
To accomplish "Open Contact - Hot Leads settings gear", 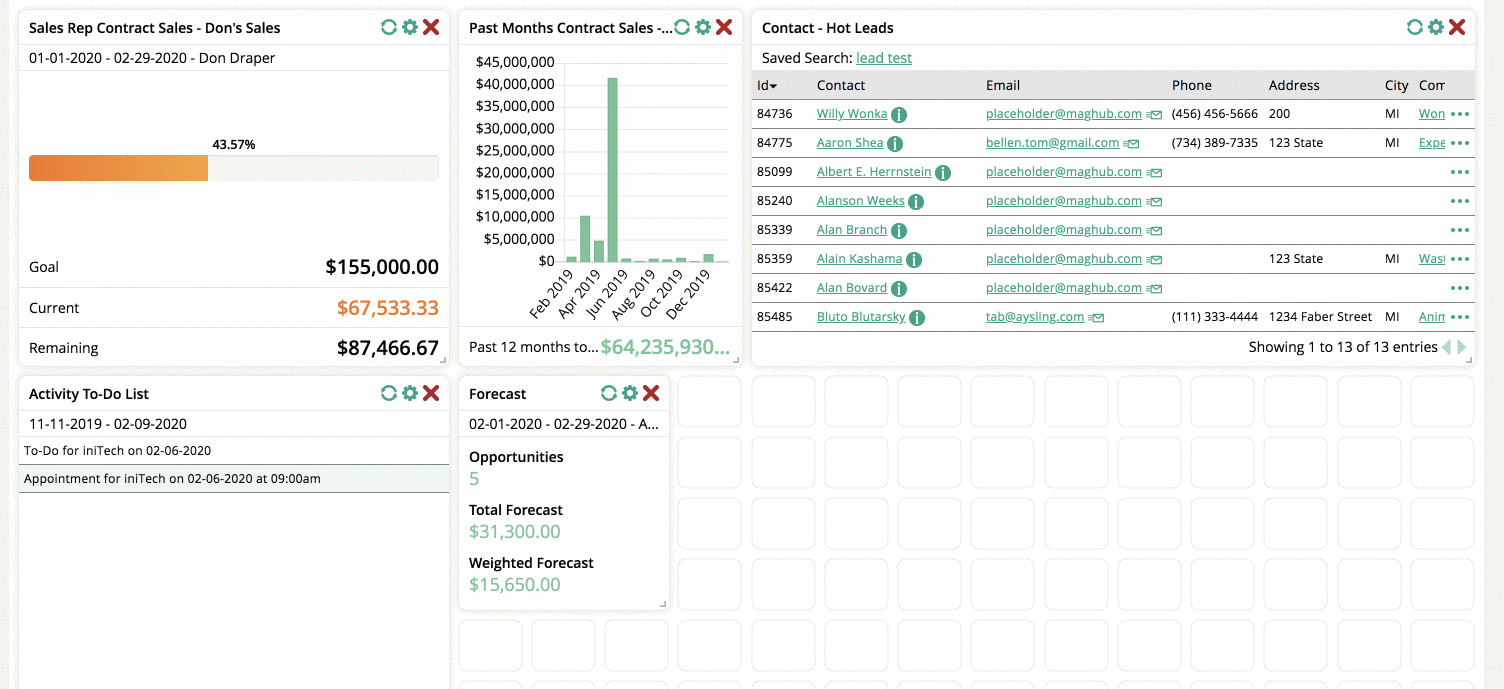I will (x=1436, y=27).
